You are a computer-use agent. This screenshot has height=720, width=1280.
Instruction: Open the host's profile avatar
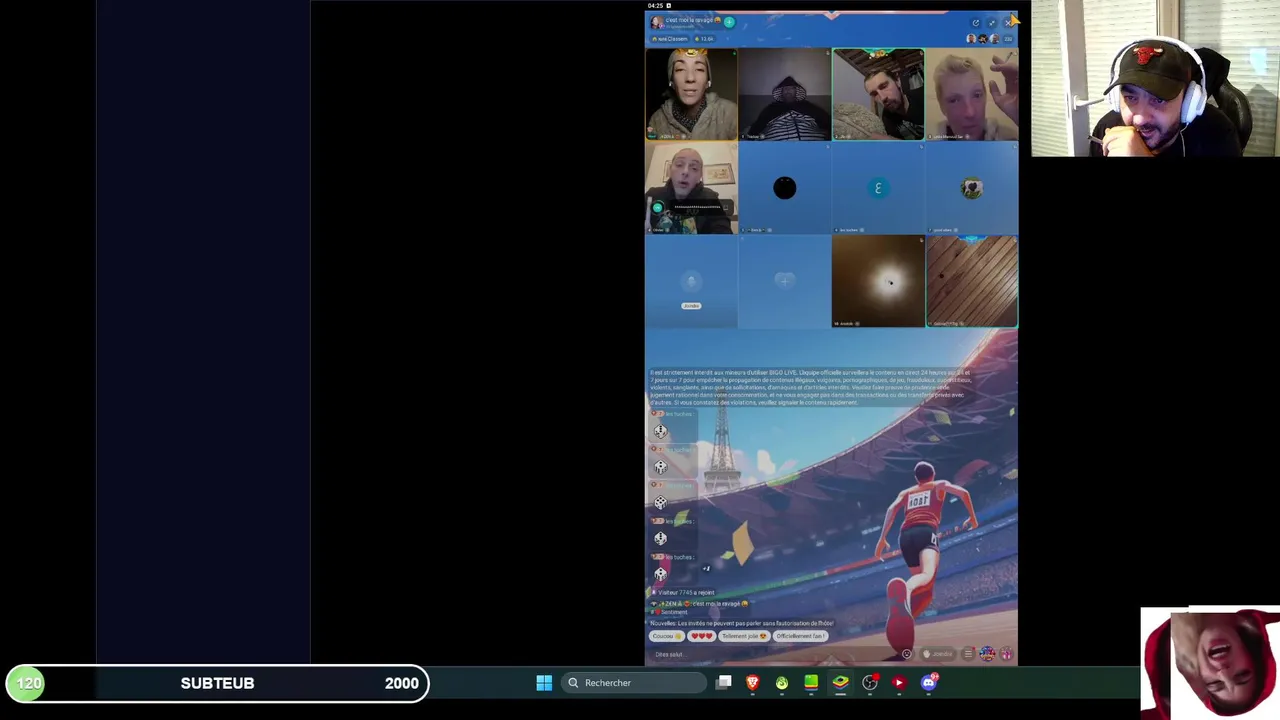point(657,22)
